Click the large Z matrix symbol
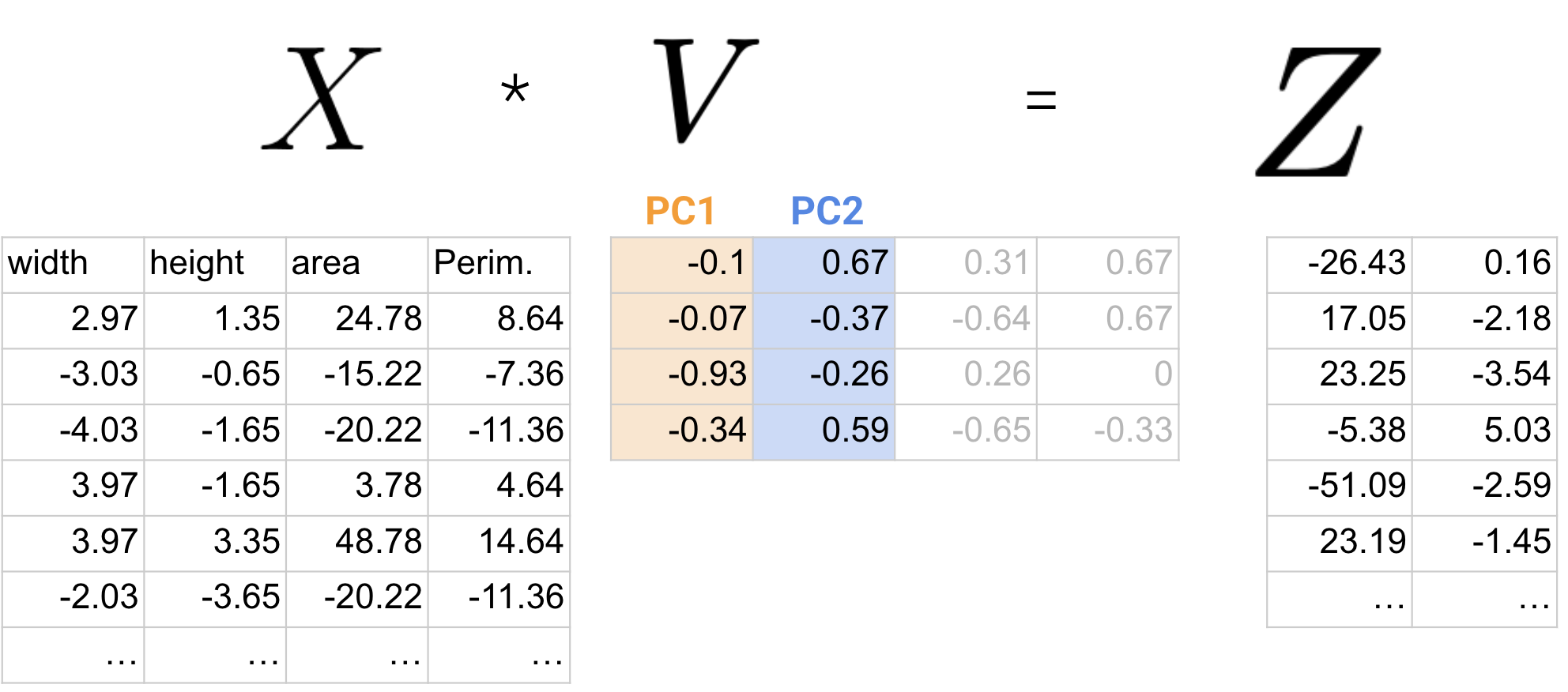 coord(1318,111)
